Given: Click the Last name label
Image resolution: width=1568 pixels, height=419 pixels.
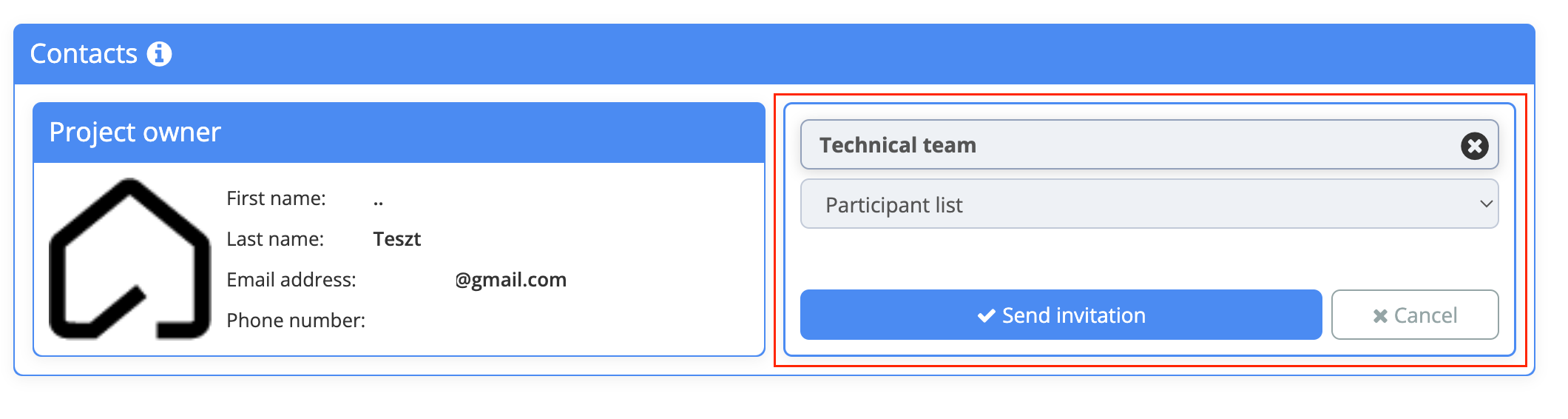Looking at the screenshot, I should tap(275, 239).
